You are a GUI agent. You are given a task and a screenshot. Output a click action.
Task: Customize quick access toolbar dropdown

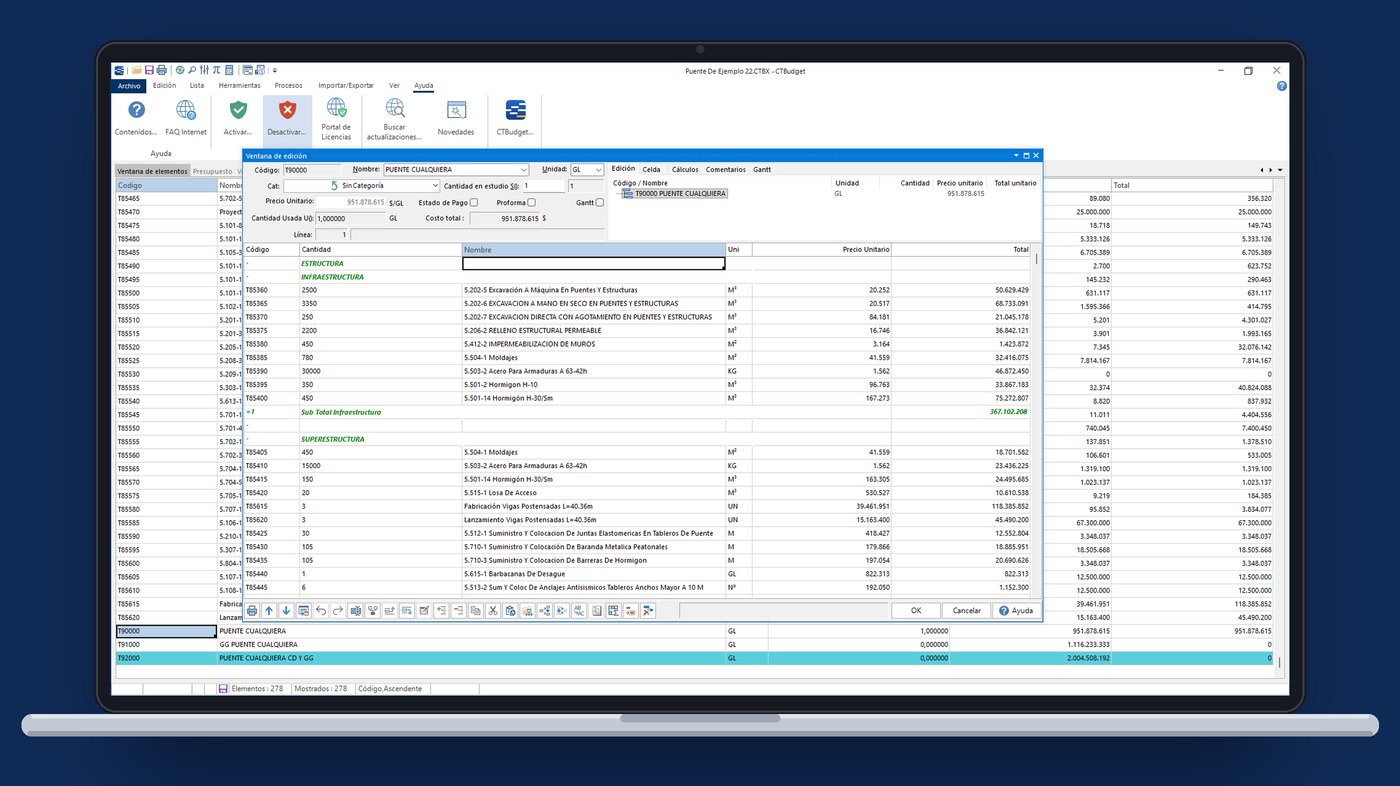pyautogui.click(x=274, y=71)
